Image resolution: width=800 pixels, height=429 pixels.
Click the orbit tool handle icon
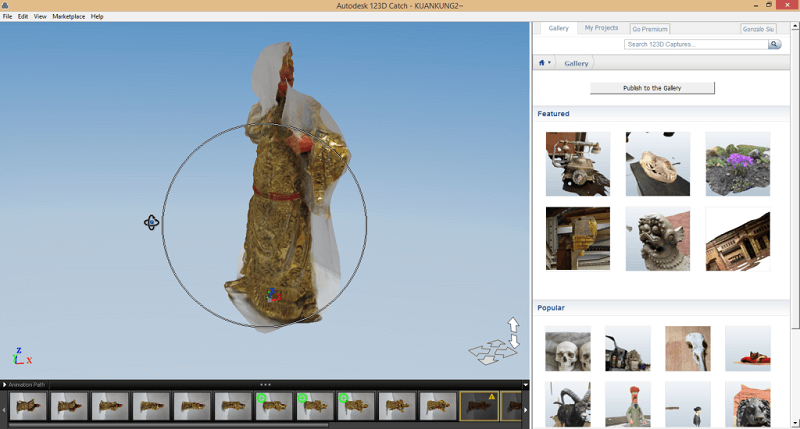[151, 222]
